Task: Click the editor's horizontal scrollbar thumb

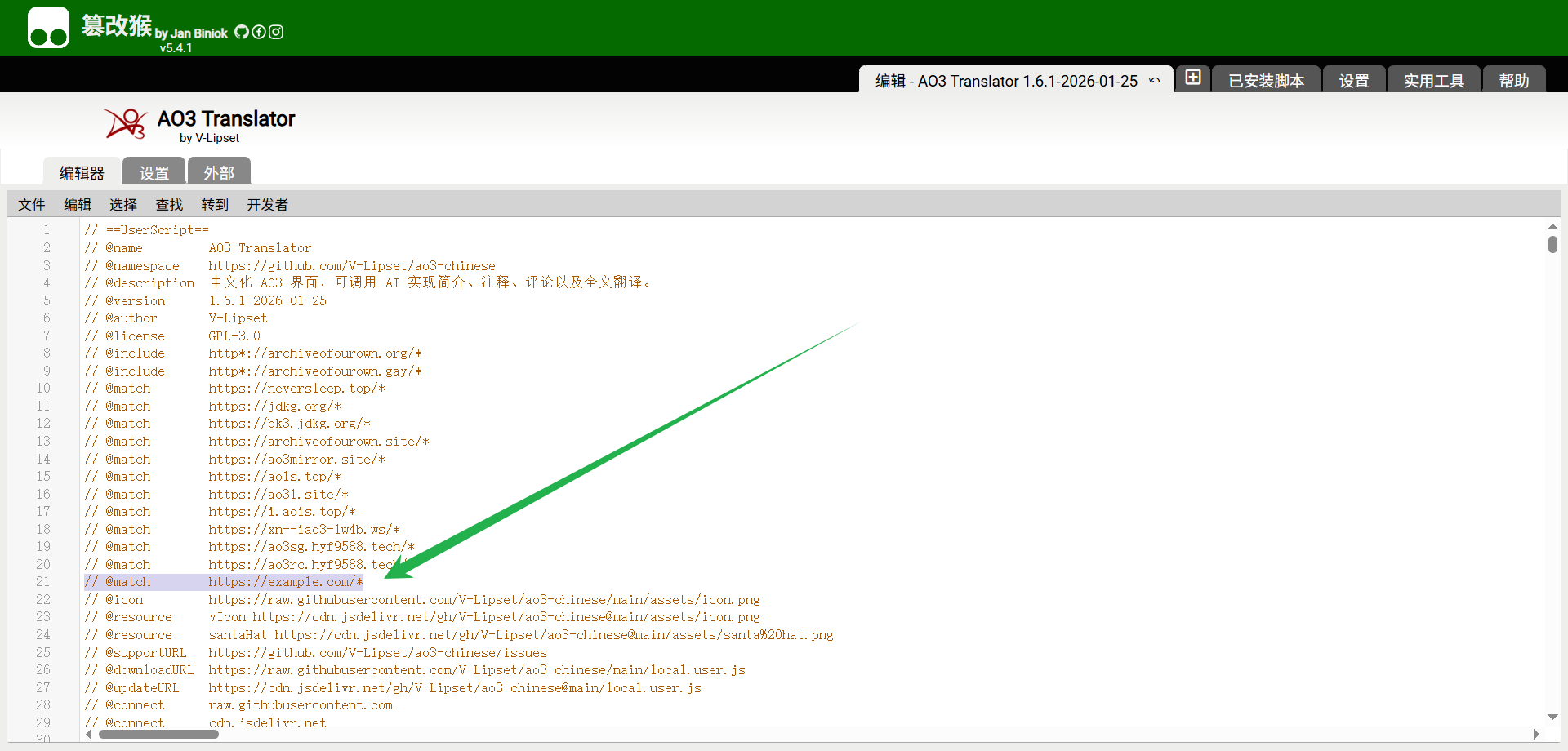Action: point(158,734)
